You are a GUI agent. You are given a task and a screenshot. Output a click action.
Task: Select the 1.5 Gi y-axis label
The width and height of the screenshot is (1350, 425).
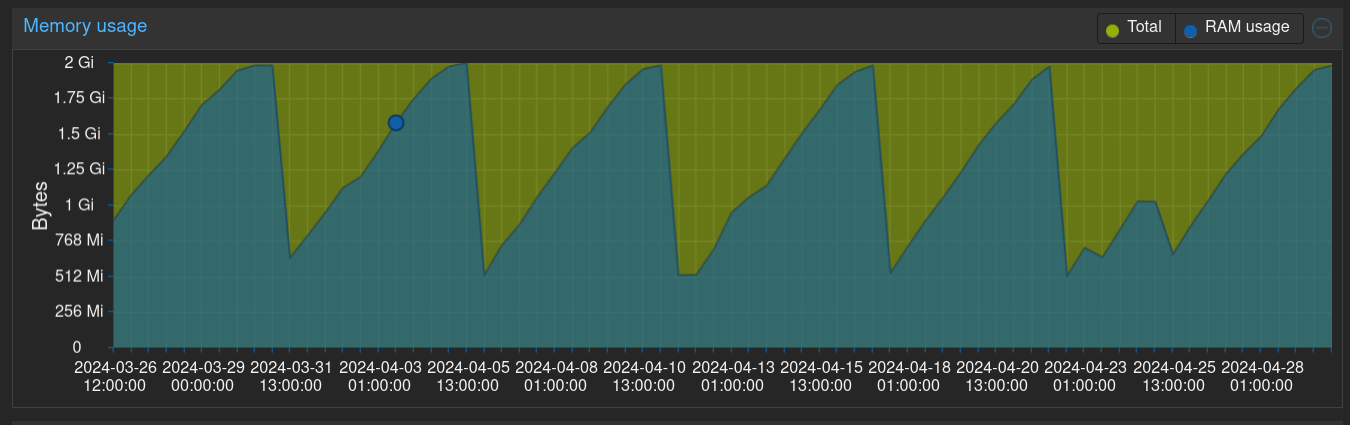[x=80, y=134]
